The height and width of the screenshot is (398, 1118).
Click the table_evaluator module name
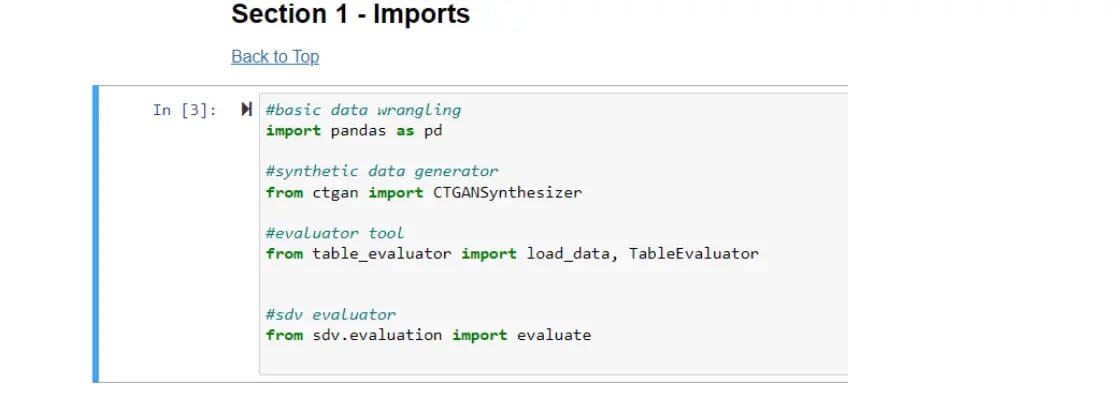pos(381,253)
